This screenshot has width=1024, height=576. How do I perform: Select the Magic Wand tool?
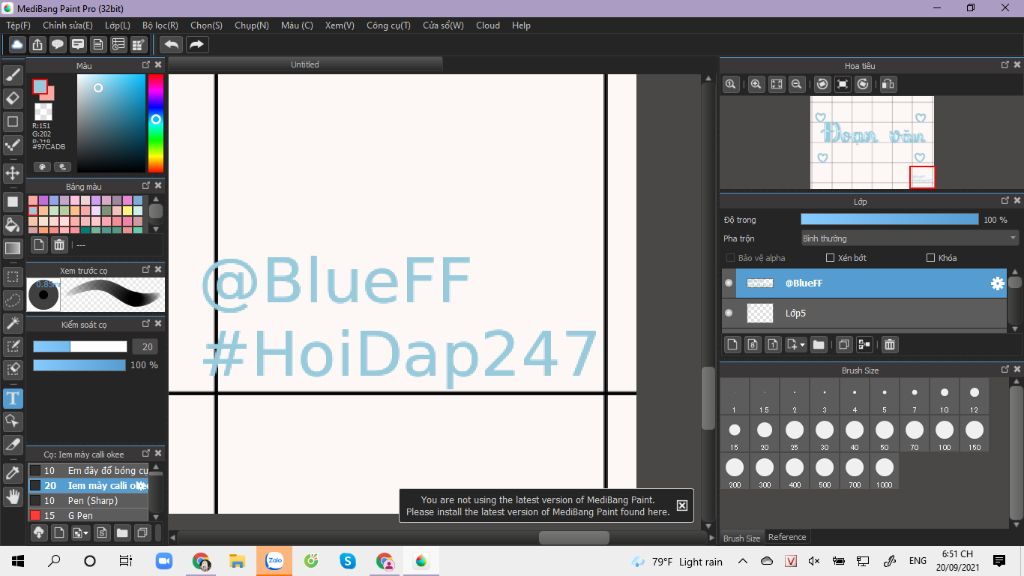point(12,323)
